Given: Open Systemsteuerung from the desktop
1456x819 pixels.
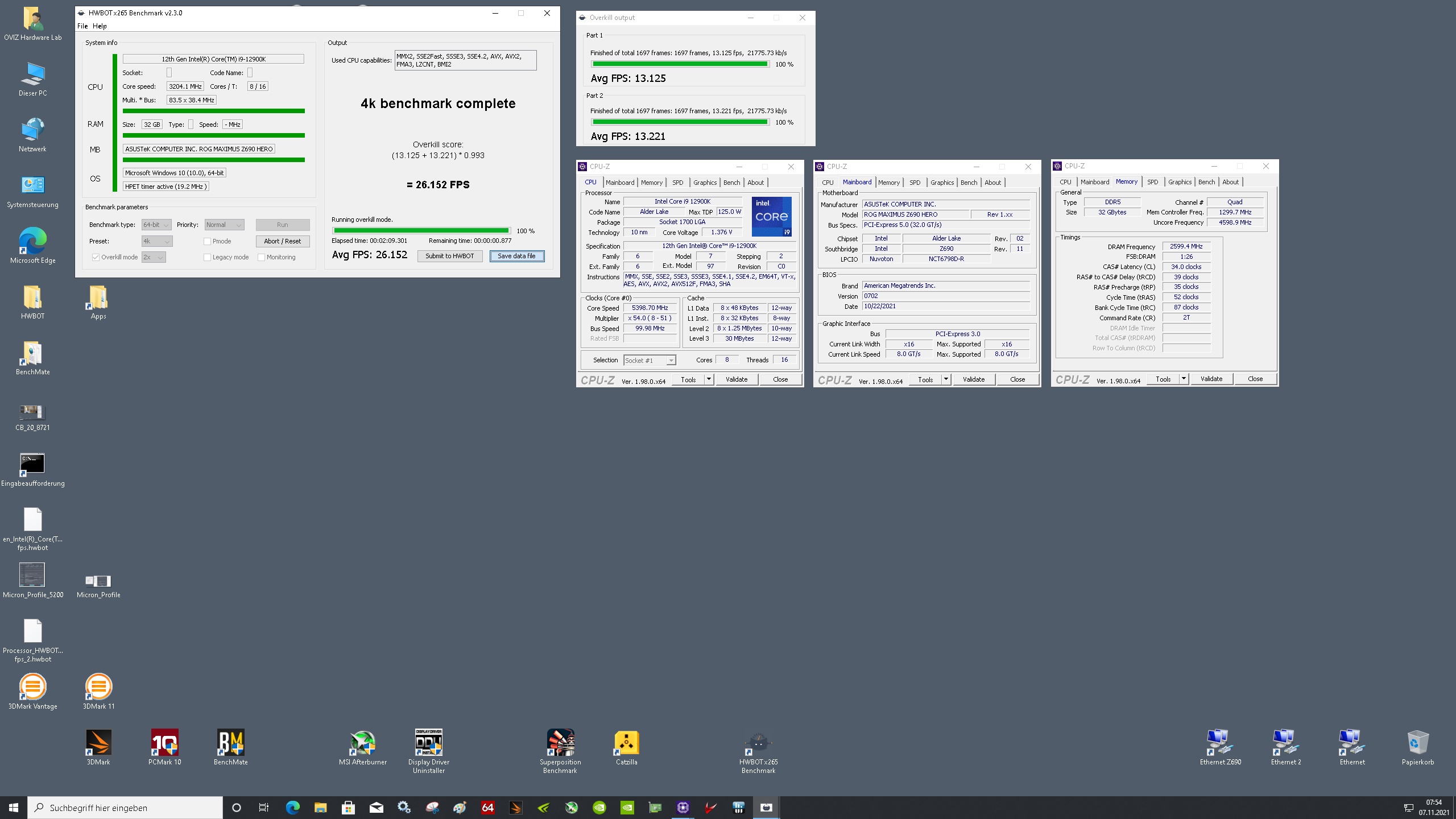Looking at the screenshot, I should [x=32, y=191].
